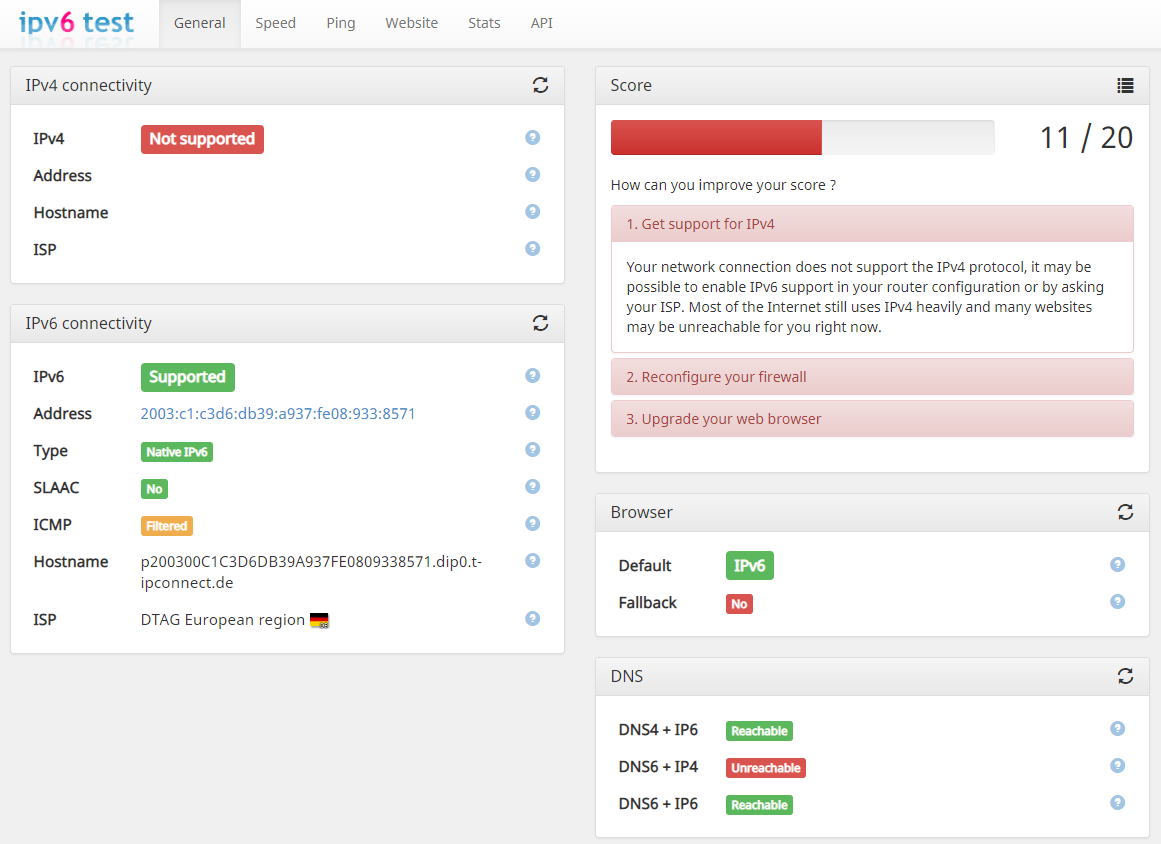This screenshot has width=1161, height=844.
Task: Refresh the Browser panel
Action: click(1125, 512)
